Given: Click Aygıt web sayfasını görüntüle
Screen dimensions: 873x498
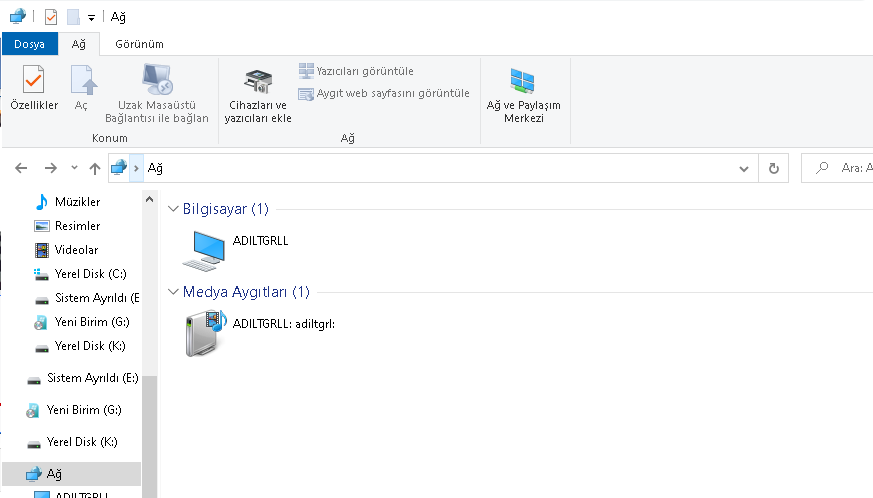Looking at the screenshot, I should [384, 94].
